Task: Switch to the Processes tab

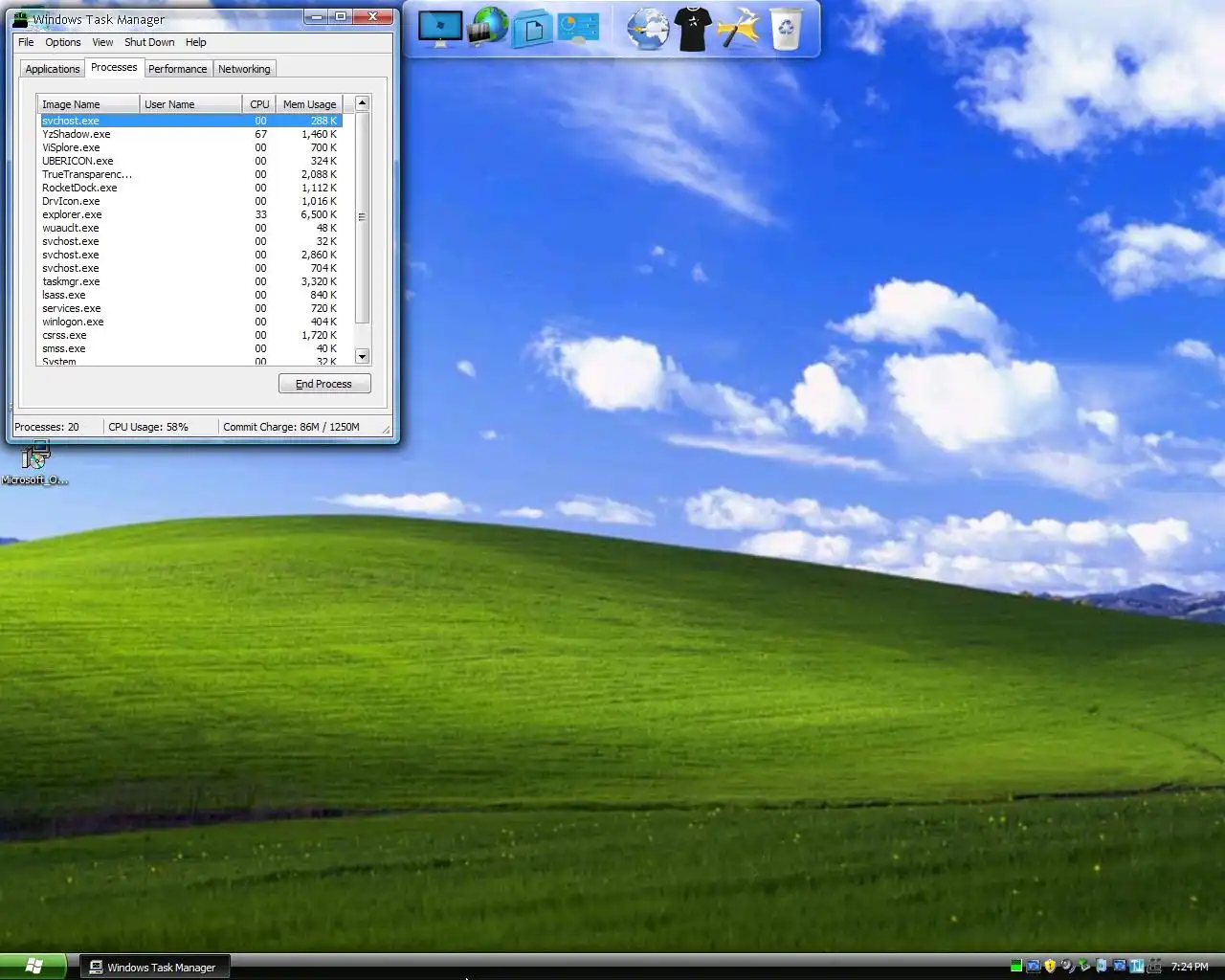Action: click(x=114, y=67)
